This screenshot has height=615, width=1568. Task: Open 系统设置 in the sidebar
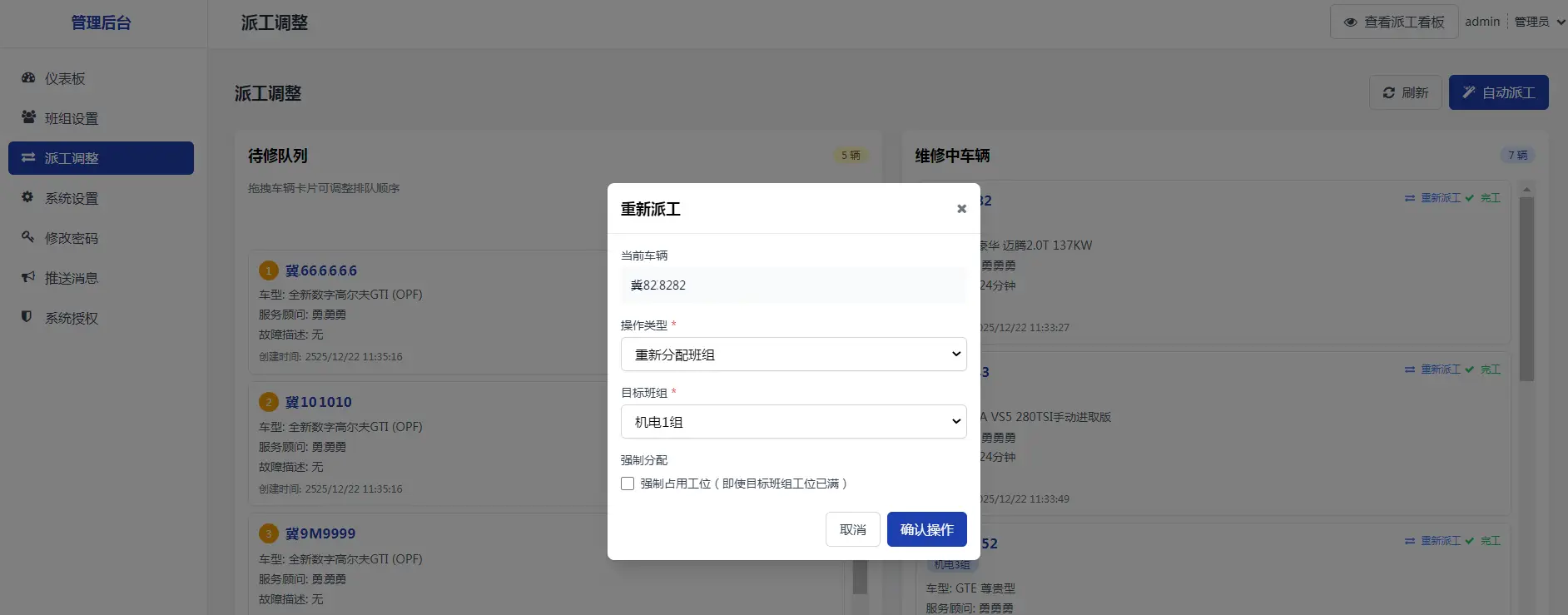[101, 198]
